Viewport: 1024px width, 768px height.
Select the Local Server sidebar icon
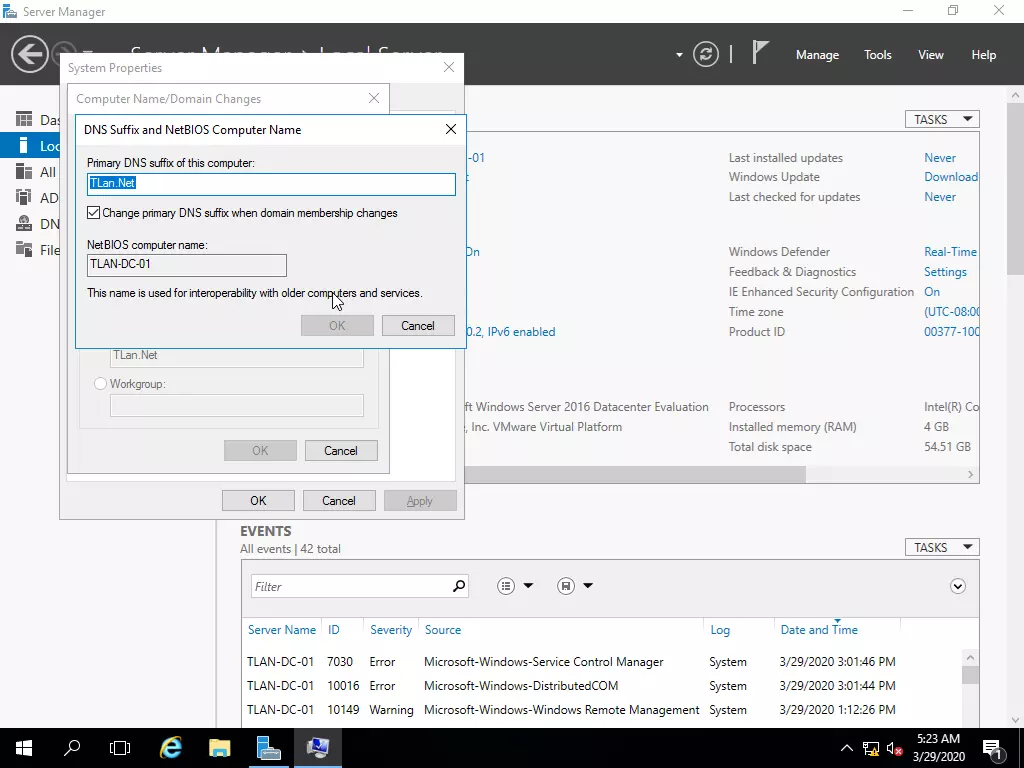point(24,145)
